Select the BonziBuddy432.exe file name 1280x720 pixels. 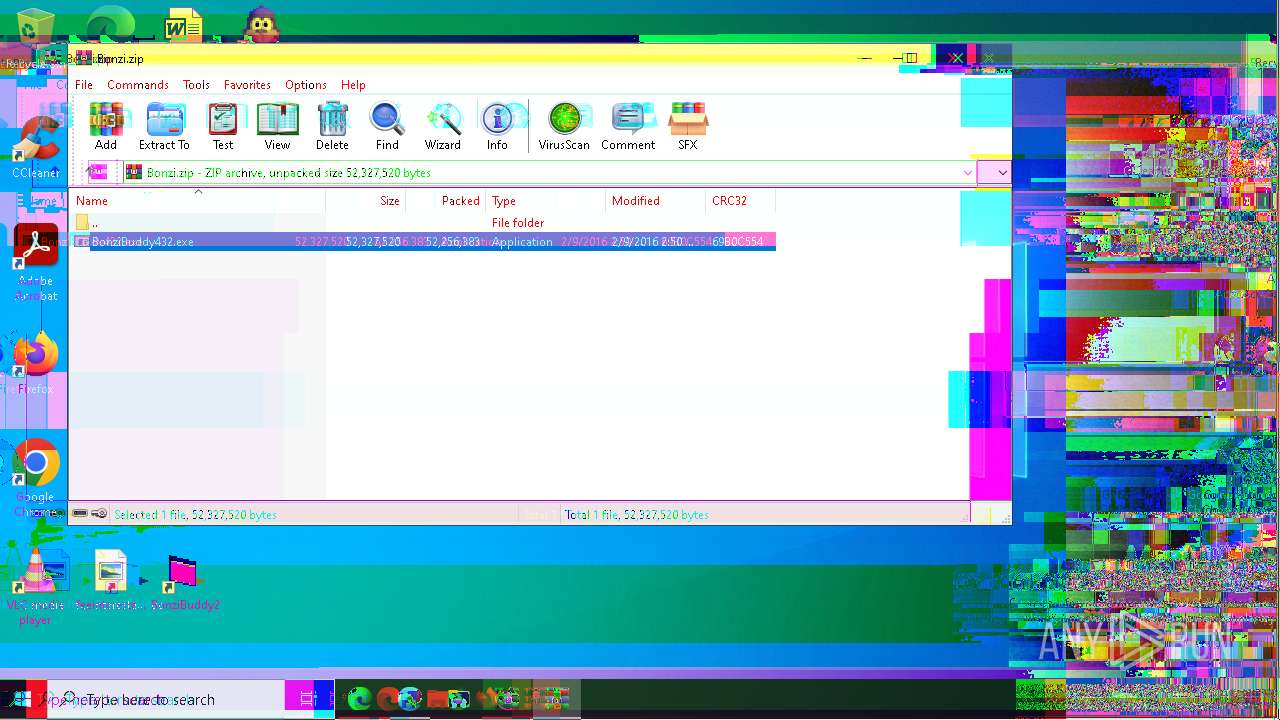(143, 242)
